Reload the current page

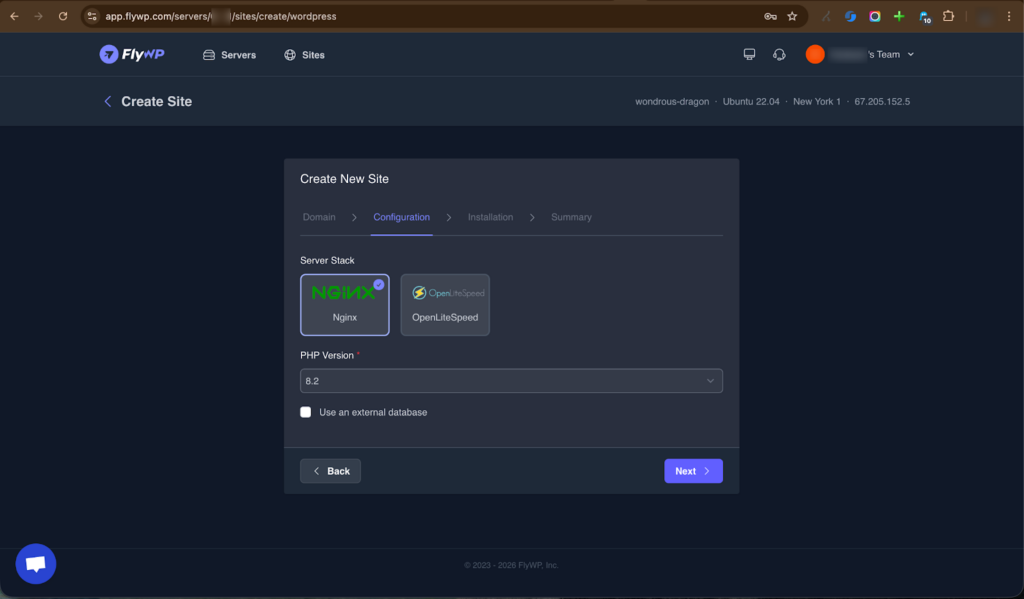tap(63, 16)
